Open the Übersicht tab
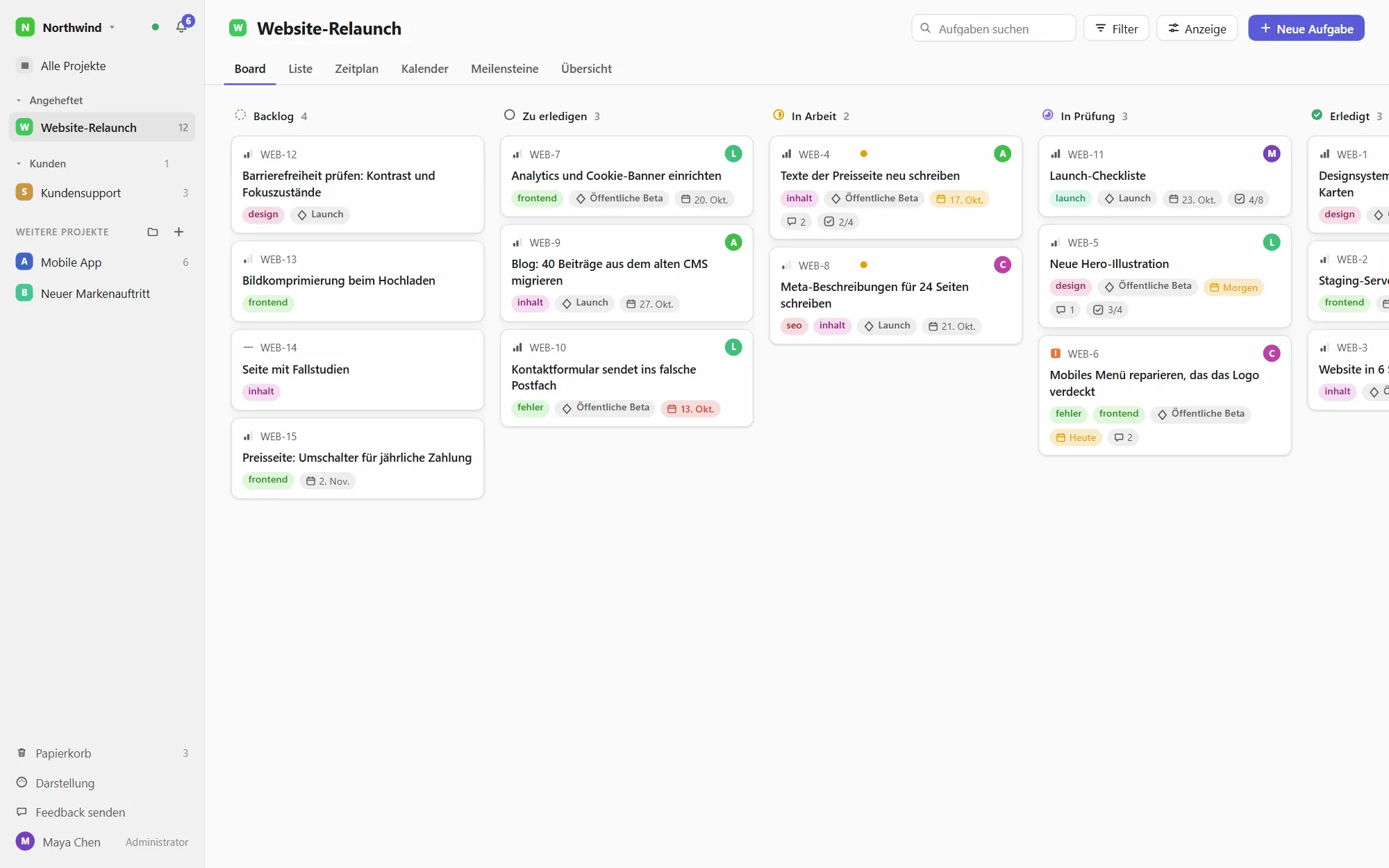 pyautogui.click(x=586, y=69)
